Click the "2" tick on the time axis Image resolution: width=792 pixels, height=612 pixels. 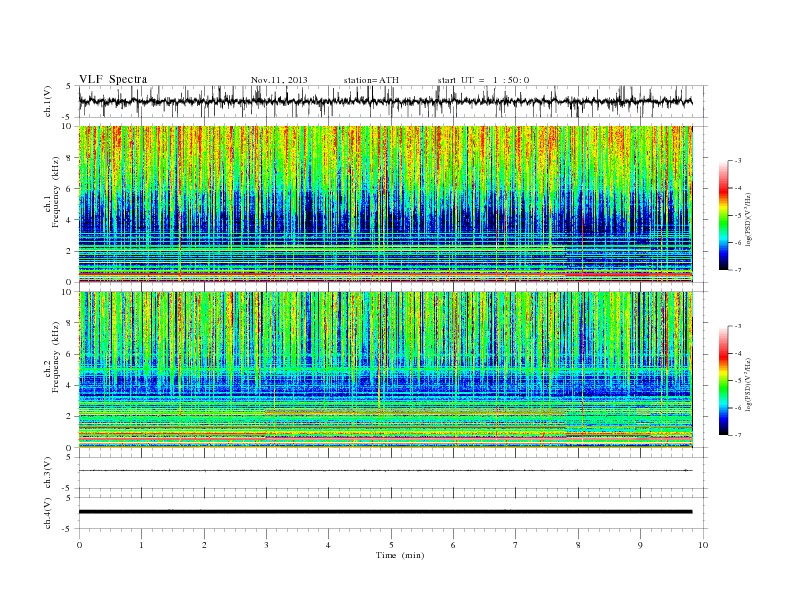pyautogui.click(x=204, y=545)
